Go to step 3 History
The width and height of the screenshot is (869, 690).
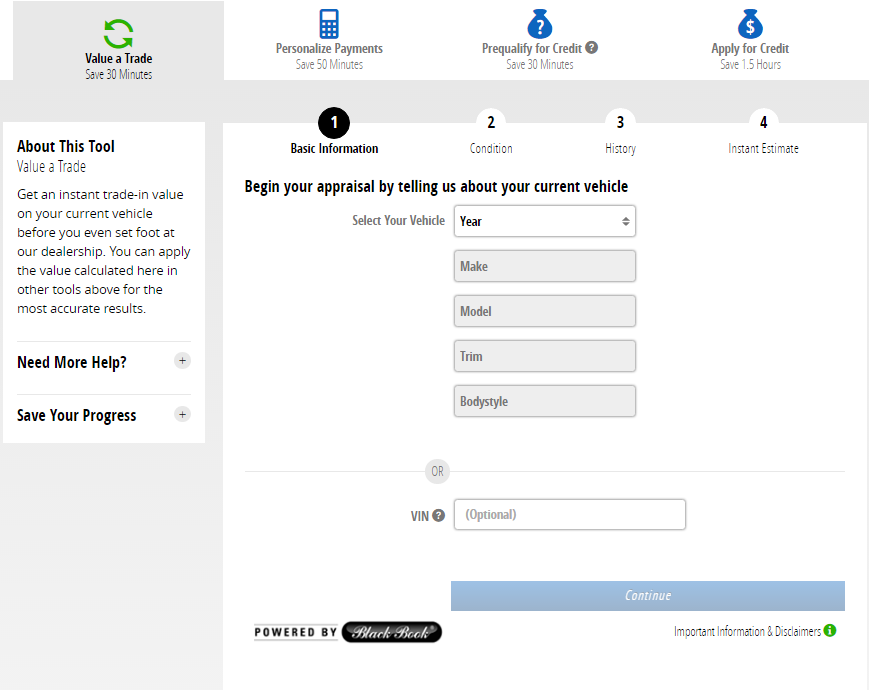[x=620, y=123]
